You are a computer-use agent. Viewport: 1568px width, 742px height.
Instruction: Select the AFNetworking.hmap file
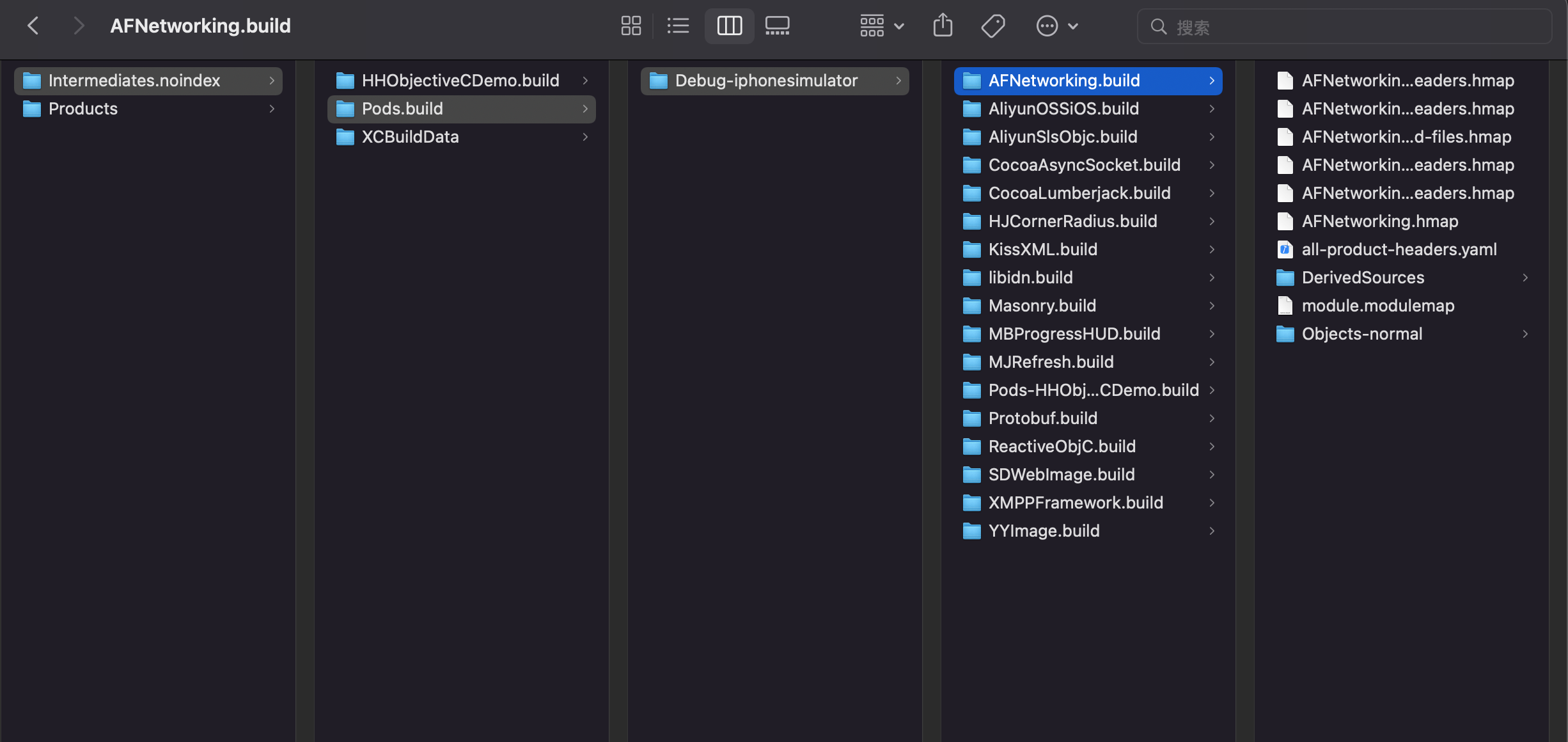pos(1402,221)
